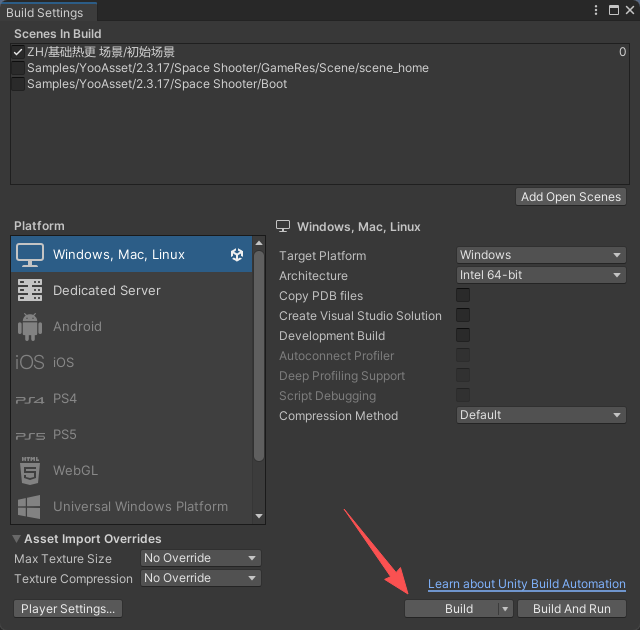The image size is (640, 630).
Task: Enable the scene_home scene checkbox
Action: click(x=18, y=68)
